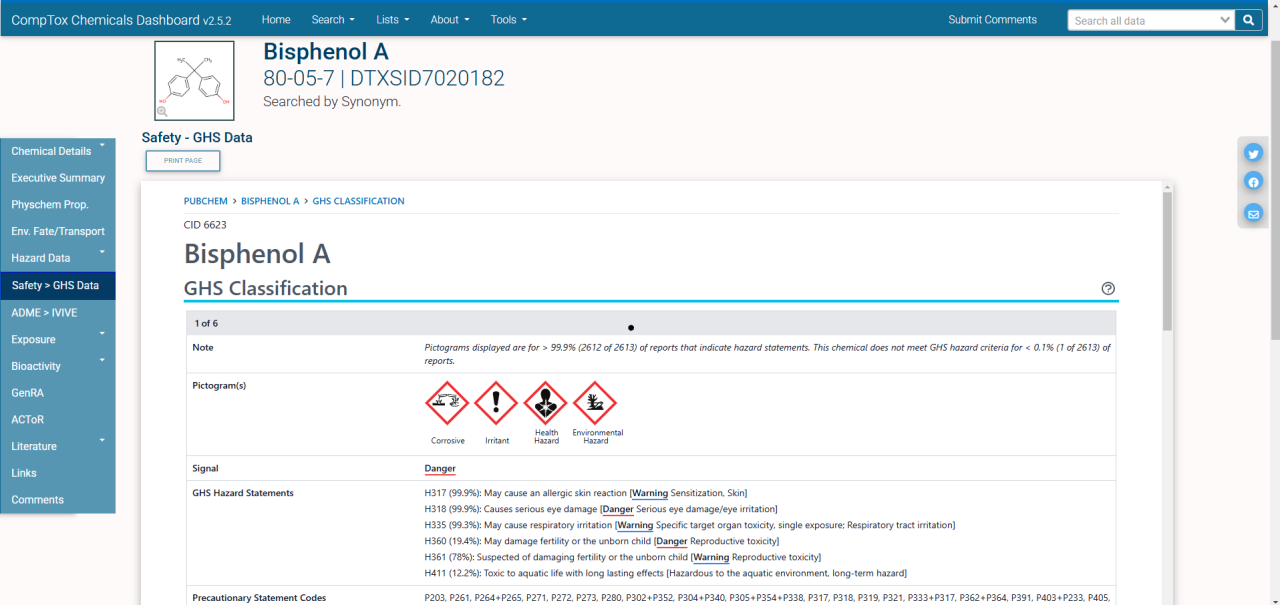Zoom the Bisphenol A structure with the magnifier
This screenshot has width=1280, height=605.
(x=161, y=112)
